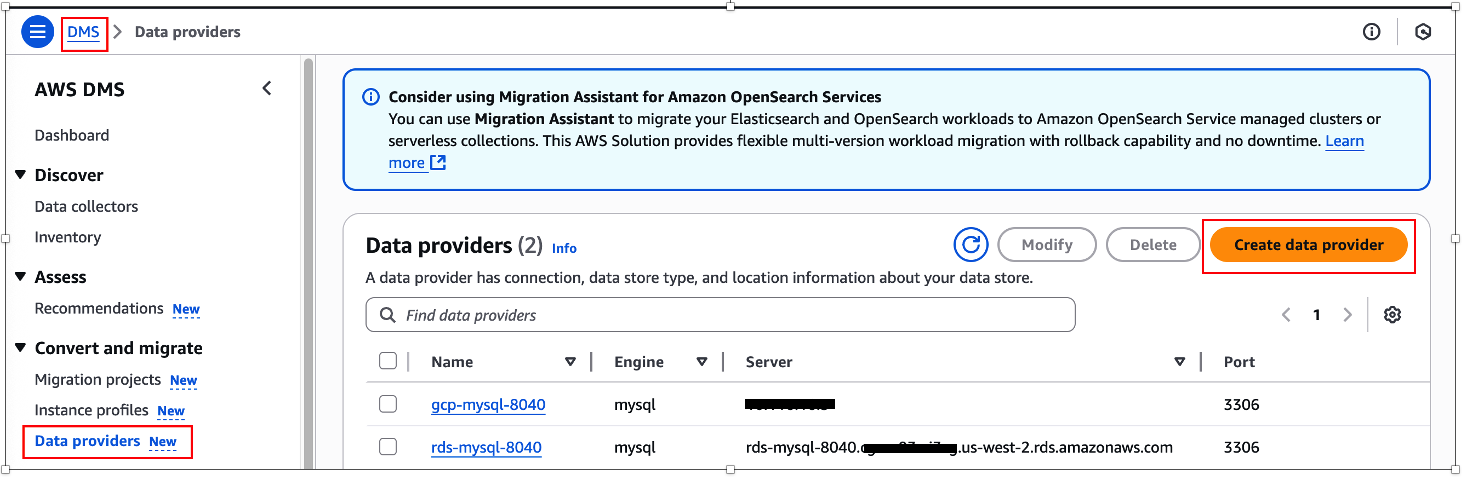Viewport: 1465px width, 480px height.
Task: Open Instance profiles in the sidebar
Action: 92,410
